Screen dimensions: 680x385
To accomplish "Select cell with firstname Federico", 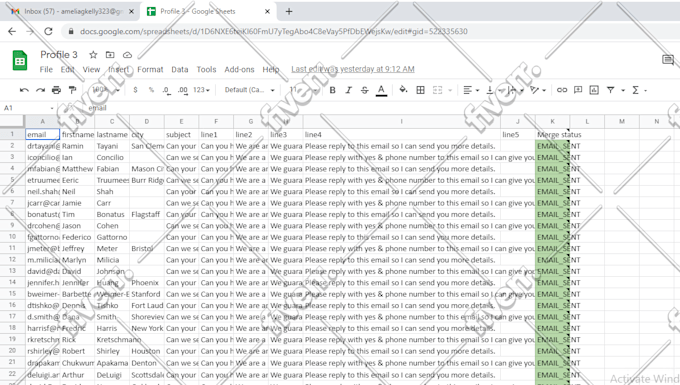I will click(77, 237).
